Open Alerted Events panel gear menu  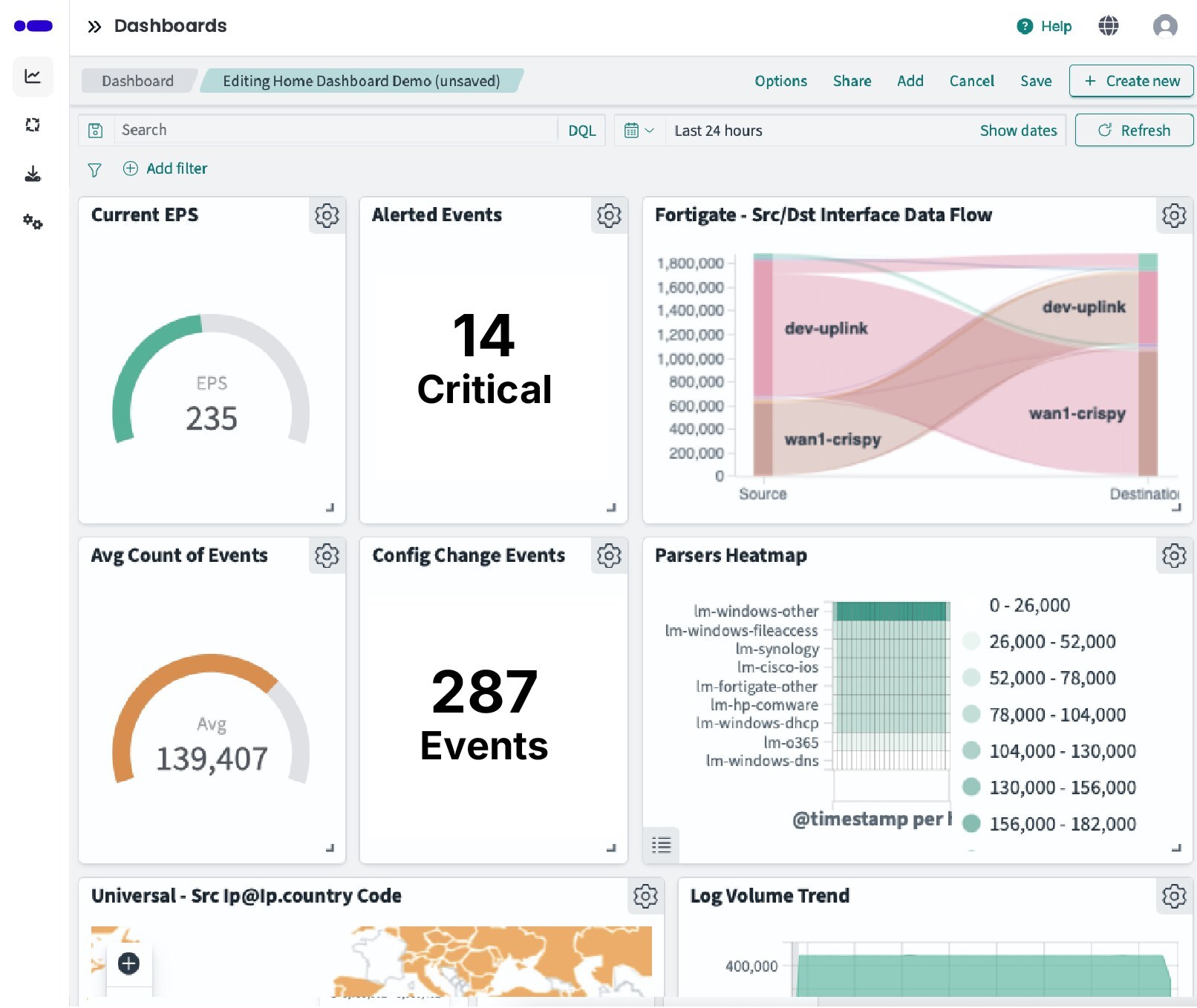[609, 215]
